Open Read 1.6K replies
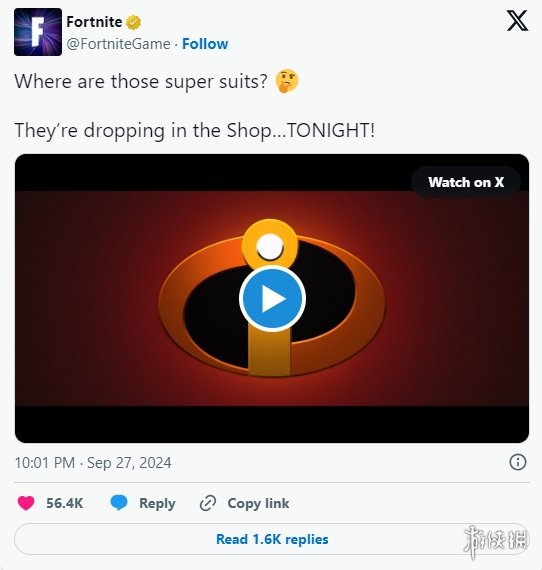542x570 pixels. click(x=272, y=539)
